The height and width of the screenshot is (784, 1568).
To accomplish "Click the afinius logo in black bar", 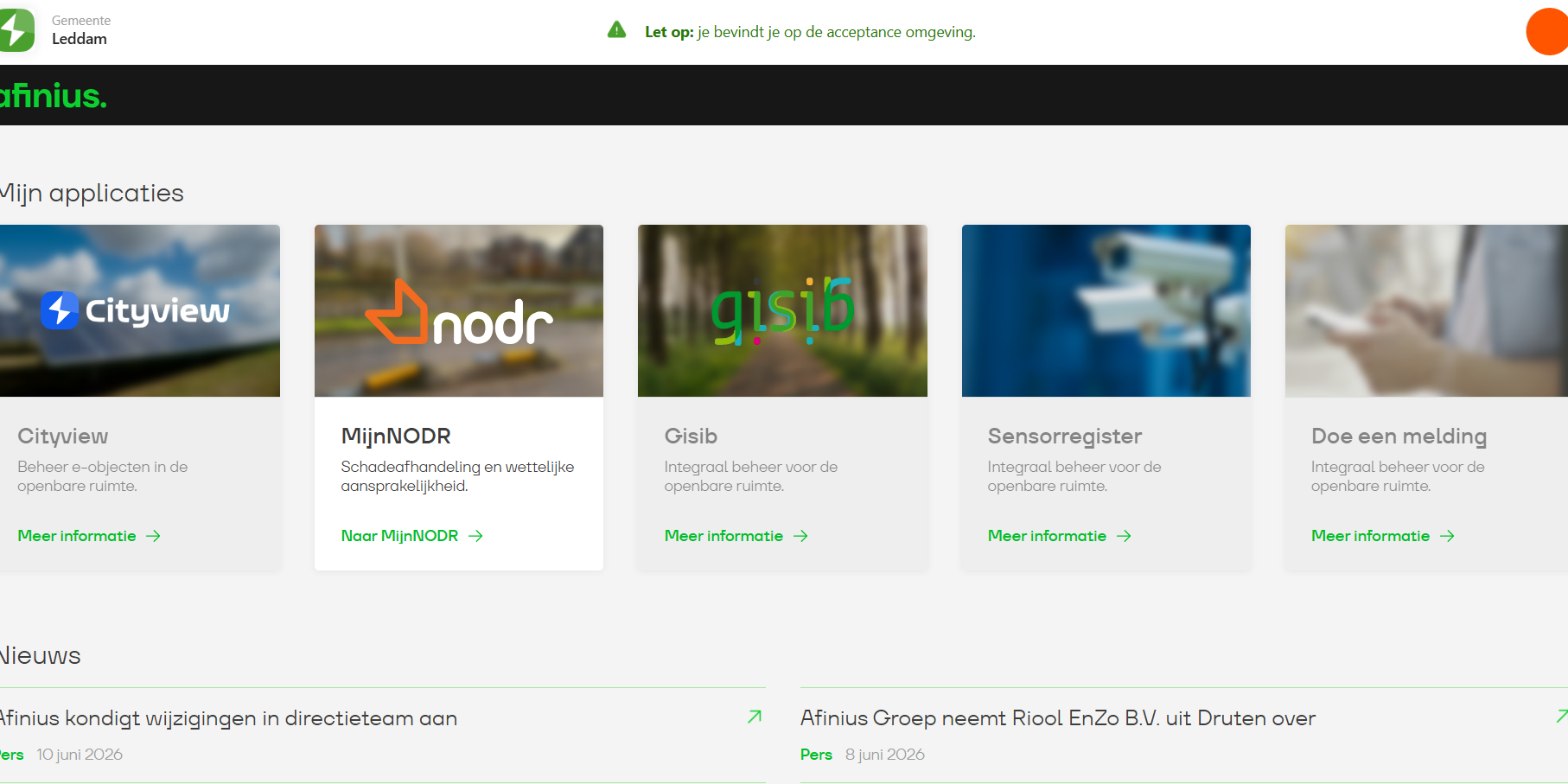I will (x=53, y=96).
